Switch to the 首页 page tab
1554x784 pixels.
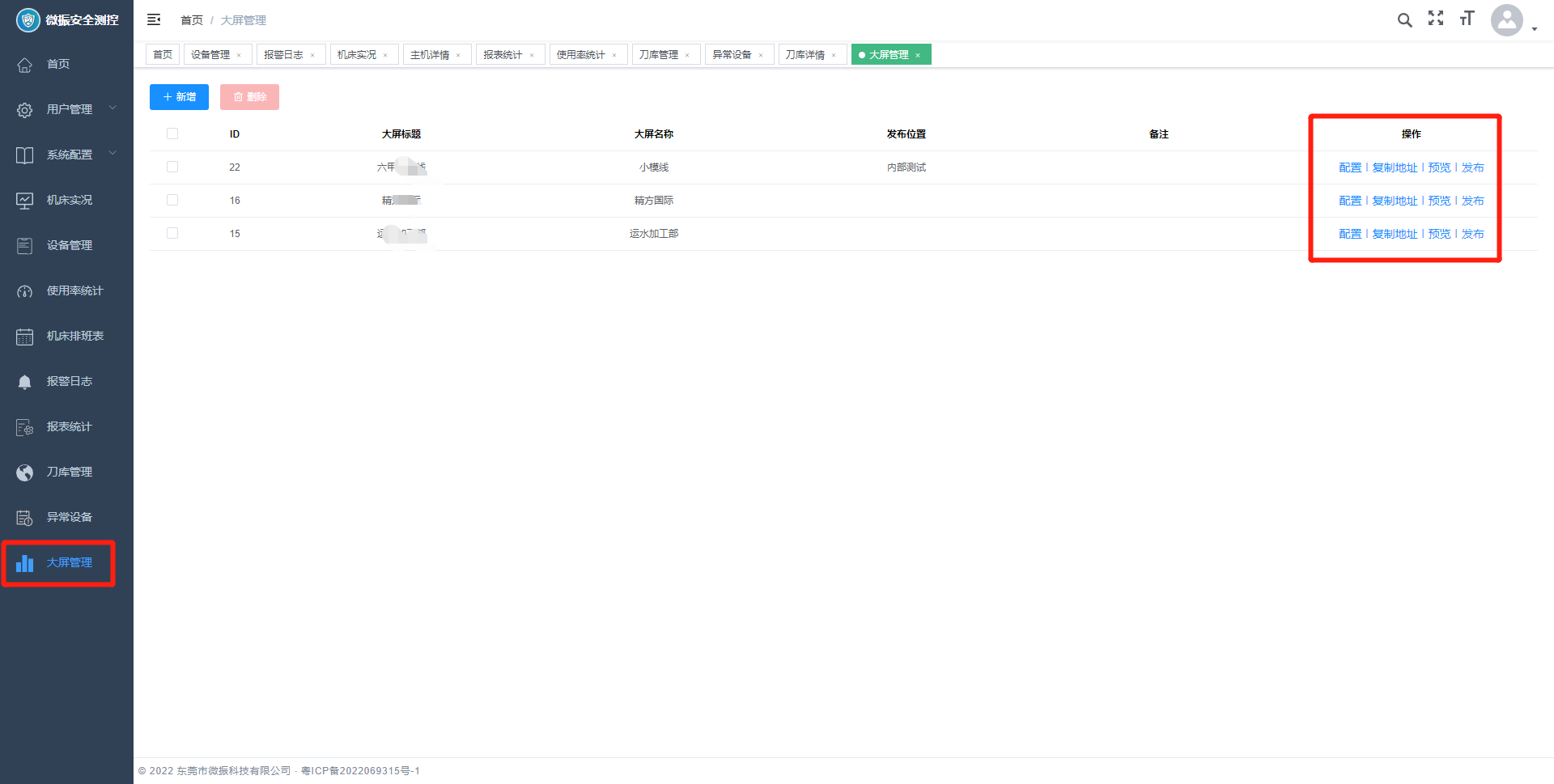coord(163,54)
